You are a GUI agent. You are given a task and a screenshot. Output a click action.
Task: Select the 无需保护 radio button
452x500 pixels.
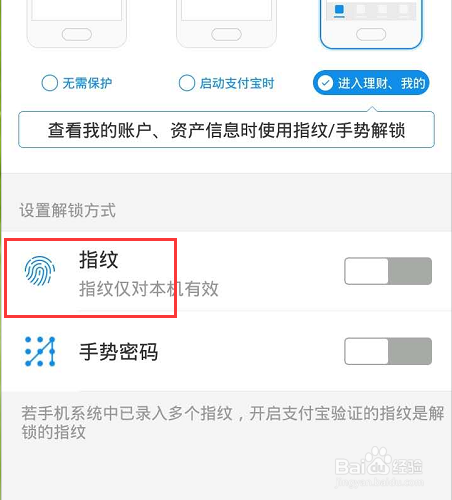[x=77, y=83]
